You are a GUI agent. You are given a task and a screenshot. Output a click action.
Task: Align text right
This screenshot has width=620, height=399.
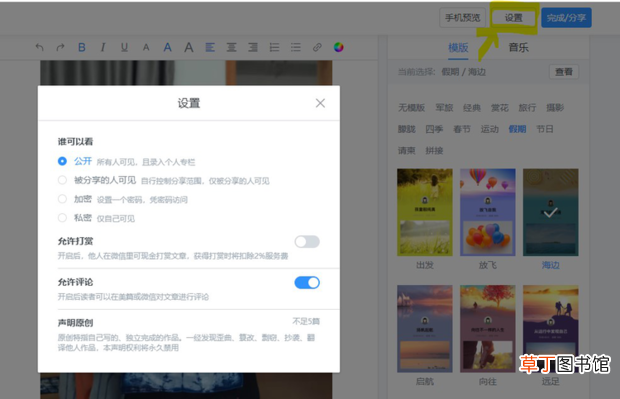tap(253, 47)
